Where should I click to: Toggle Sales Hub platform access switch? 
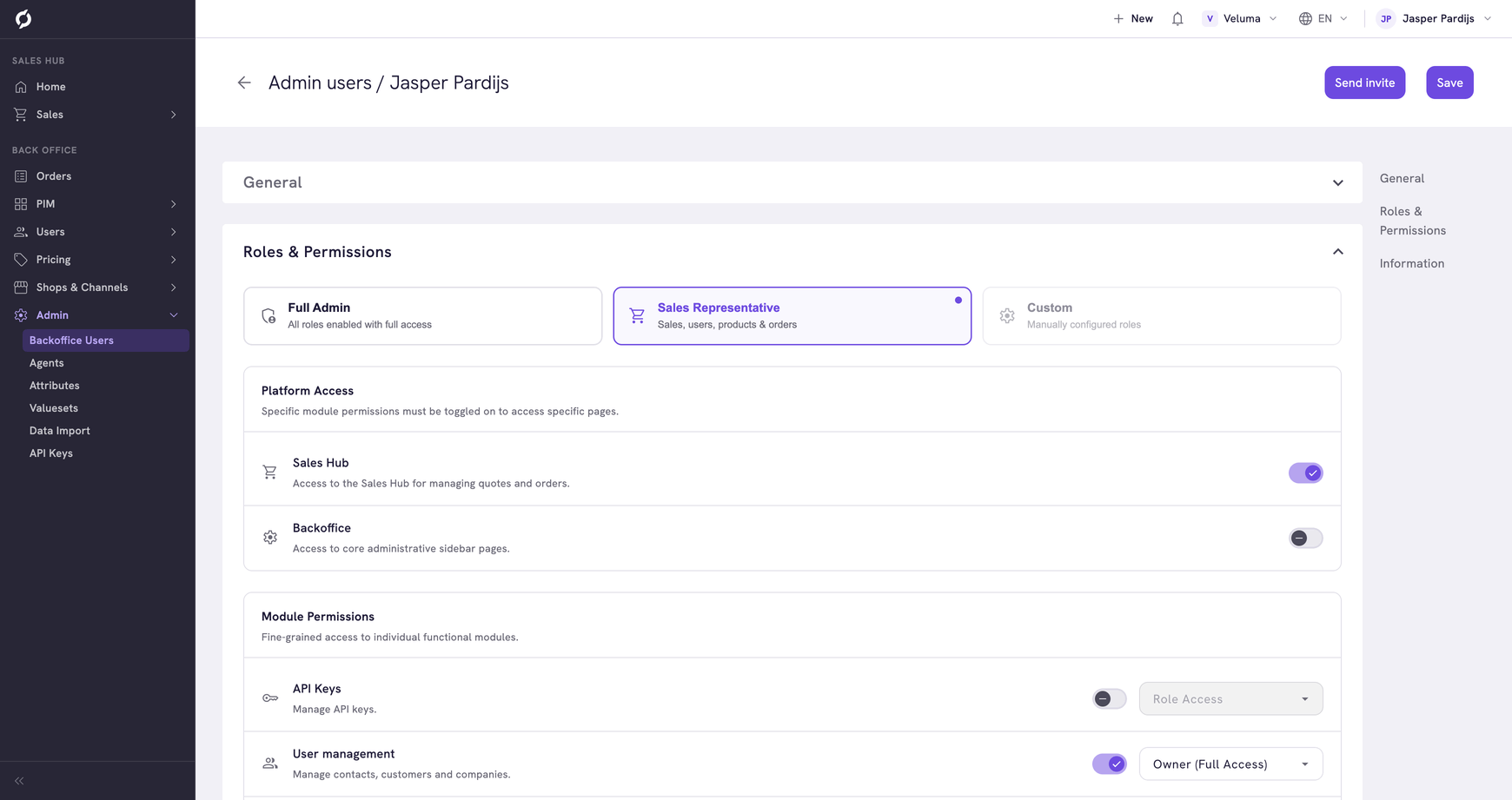coord(1305,473)
